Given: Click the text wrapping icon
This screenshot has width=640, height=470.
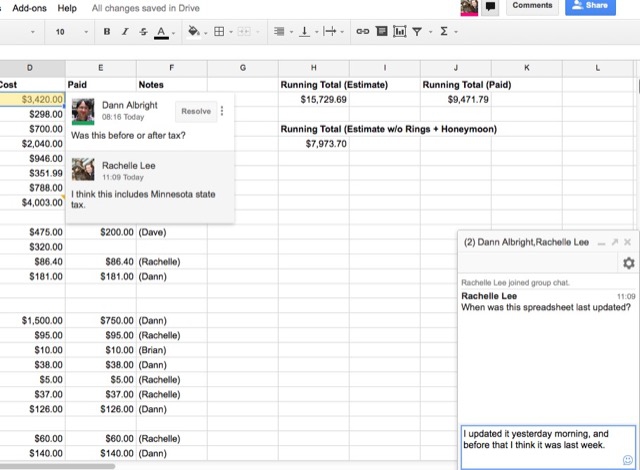Looking at the screenshot, I should (x=329, y=31).
